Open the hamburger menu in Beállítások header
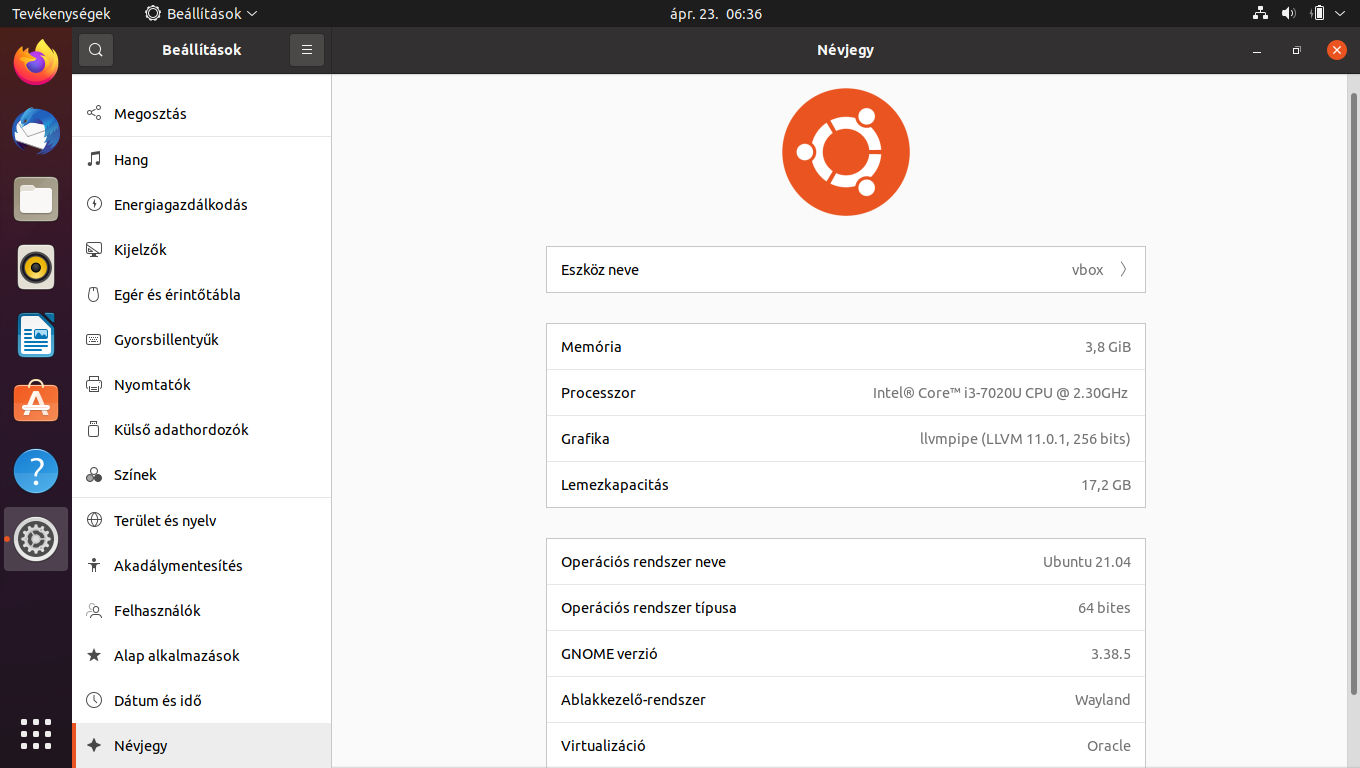The image size is (1360, 768). coord(307,50)
